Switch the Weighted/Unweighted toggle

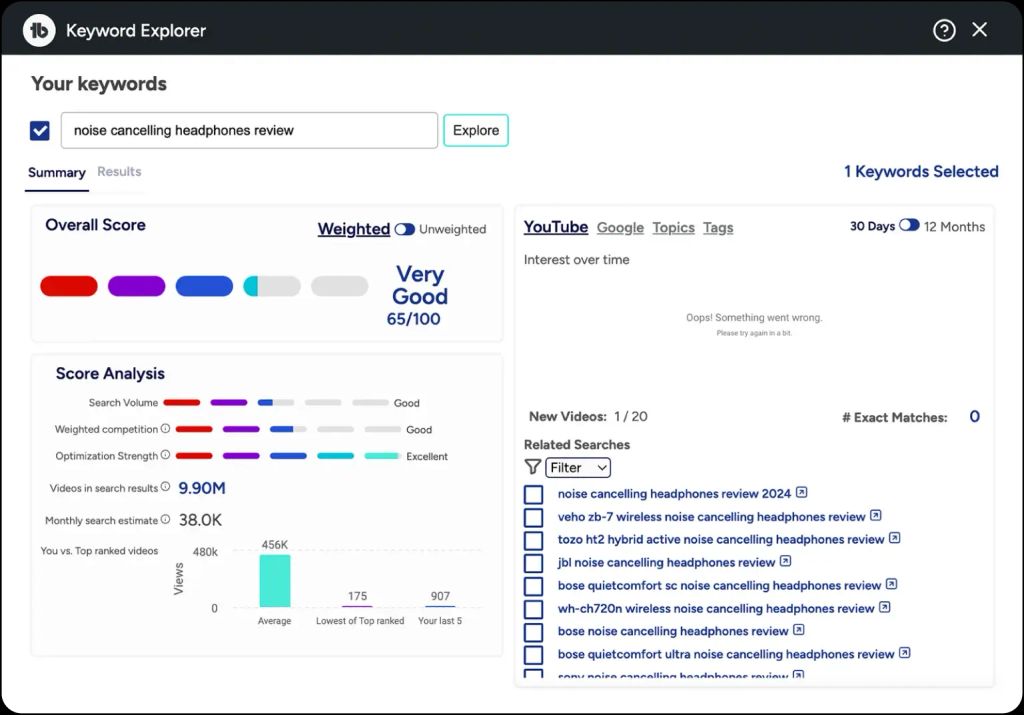tap(404, 229)
